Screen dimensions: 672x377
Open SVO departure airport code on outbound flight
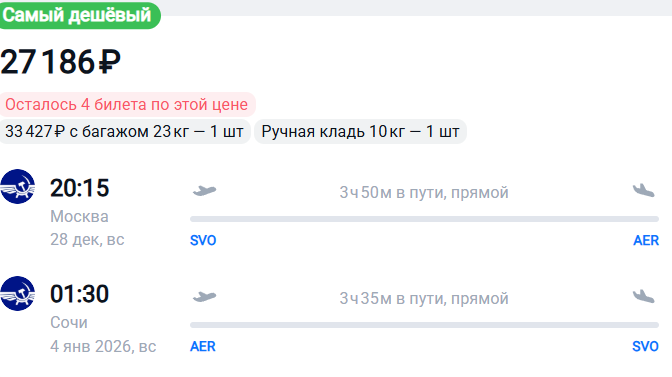203,240
